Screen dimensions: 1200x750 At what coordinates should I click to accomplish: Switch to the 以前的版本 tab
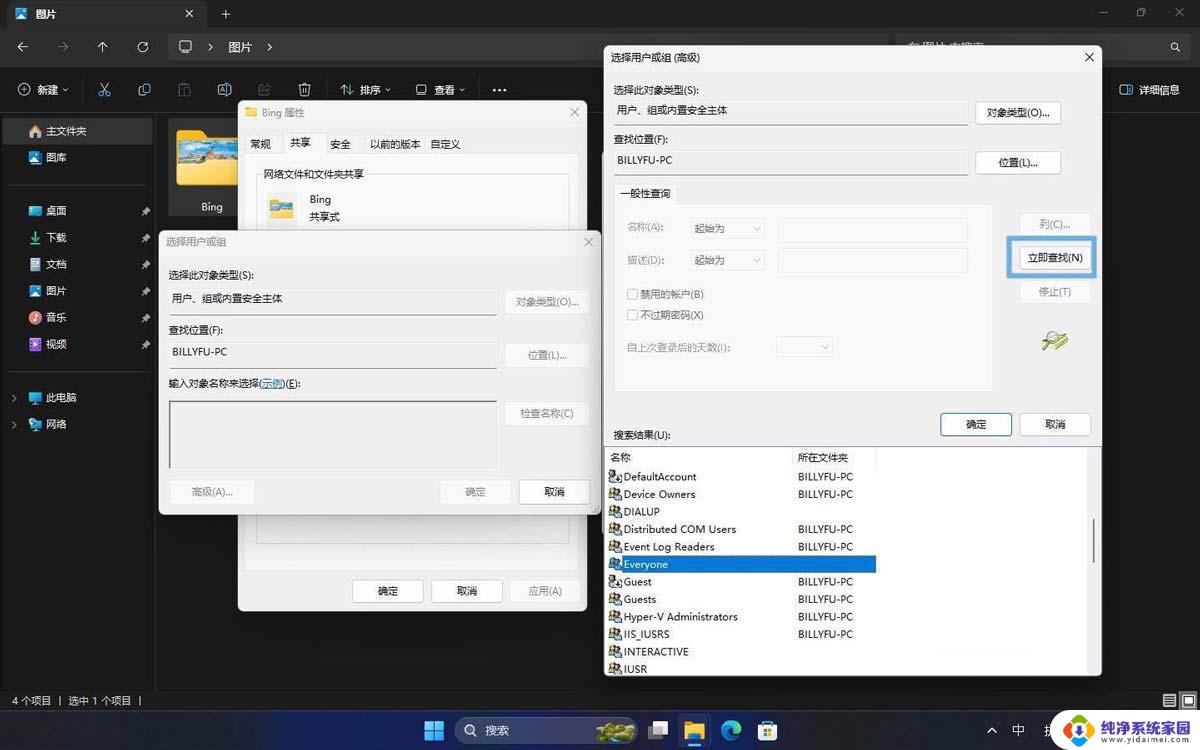pyautogui.click(x=395, y=144)
